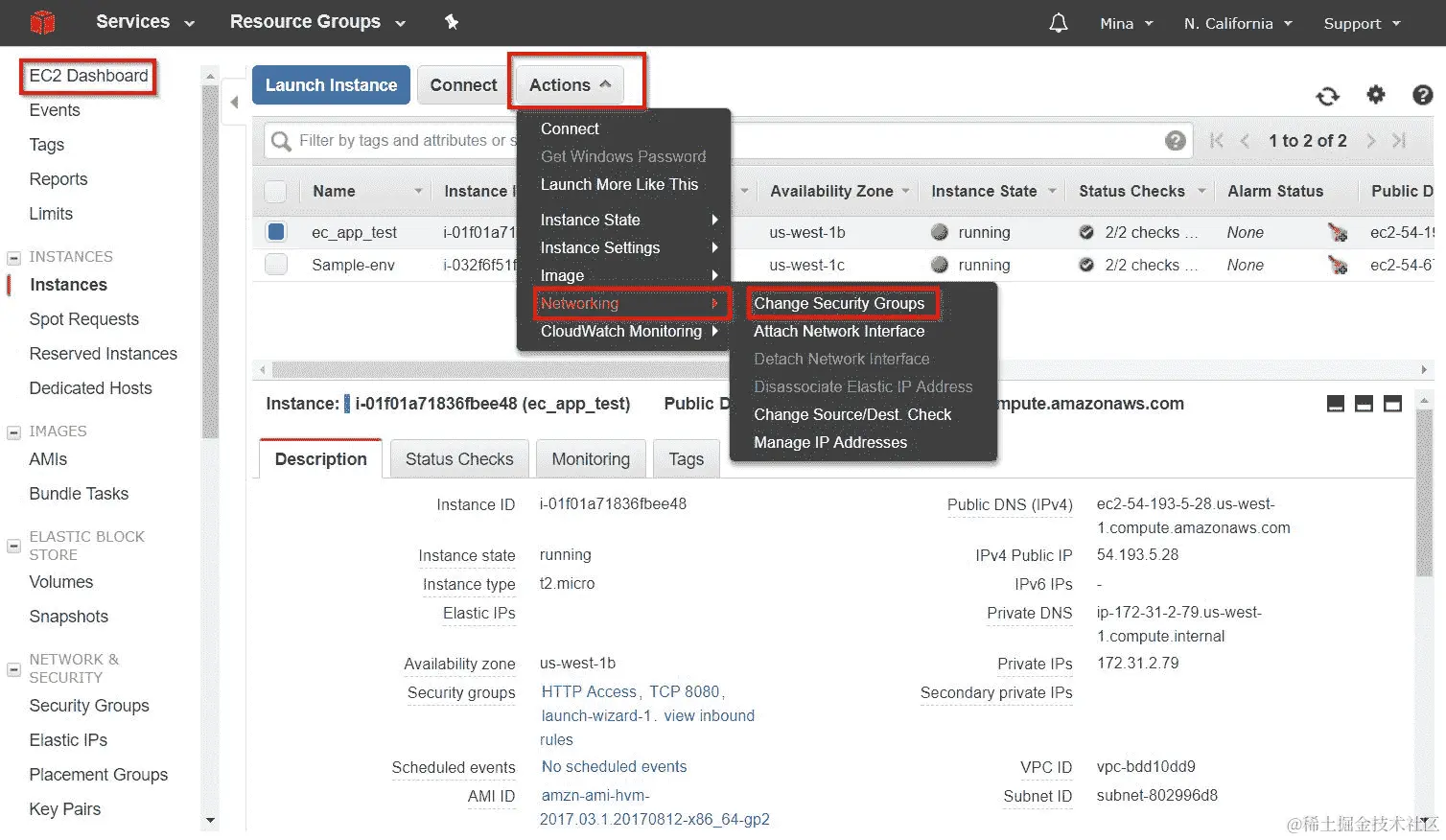Open the HTTP Access security group link

589,692
